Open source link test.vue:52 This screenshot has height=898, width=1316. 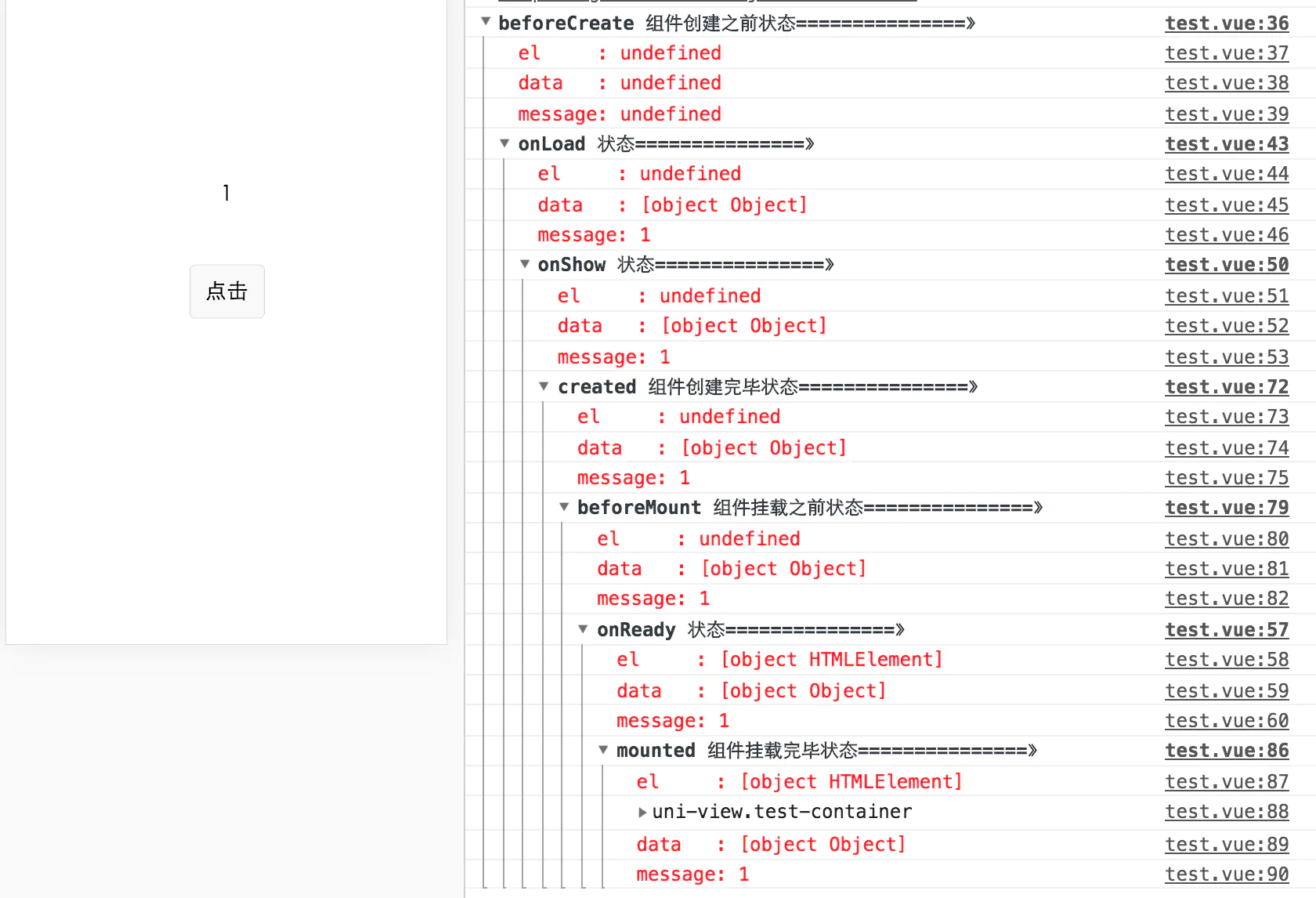[x=1227, y=326]
